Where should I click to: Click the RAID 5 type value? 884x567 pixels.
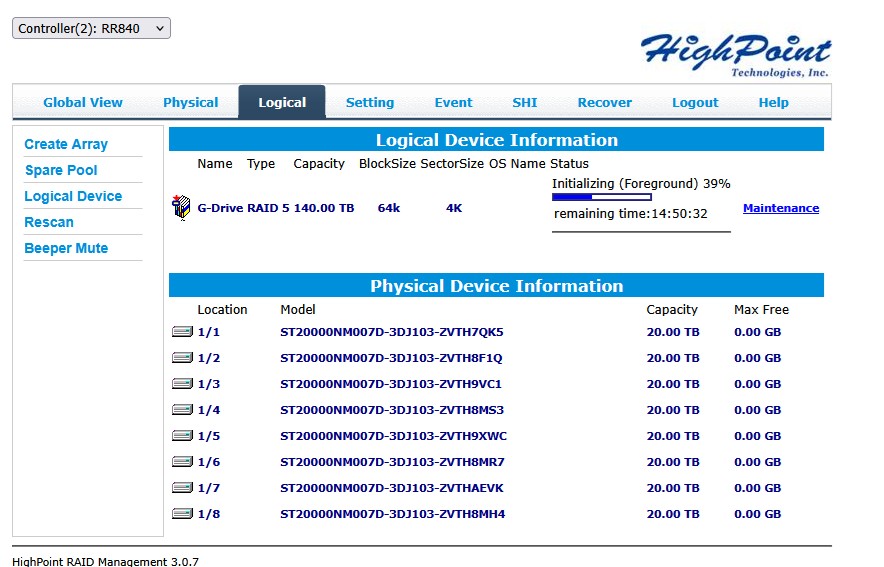tap(268, 208)
